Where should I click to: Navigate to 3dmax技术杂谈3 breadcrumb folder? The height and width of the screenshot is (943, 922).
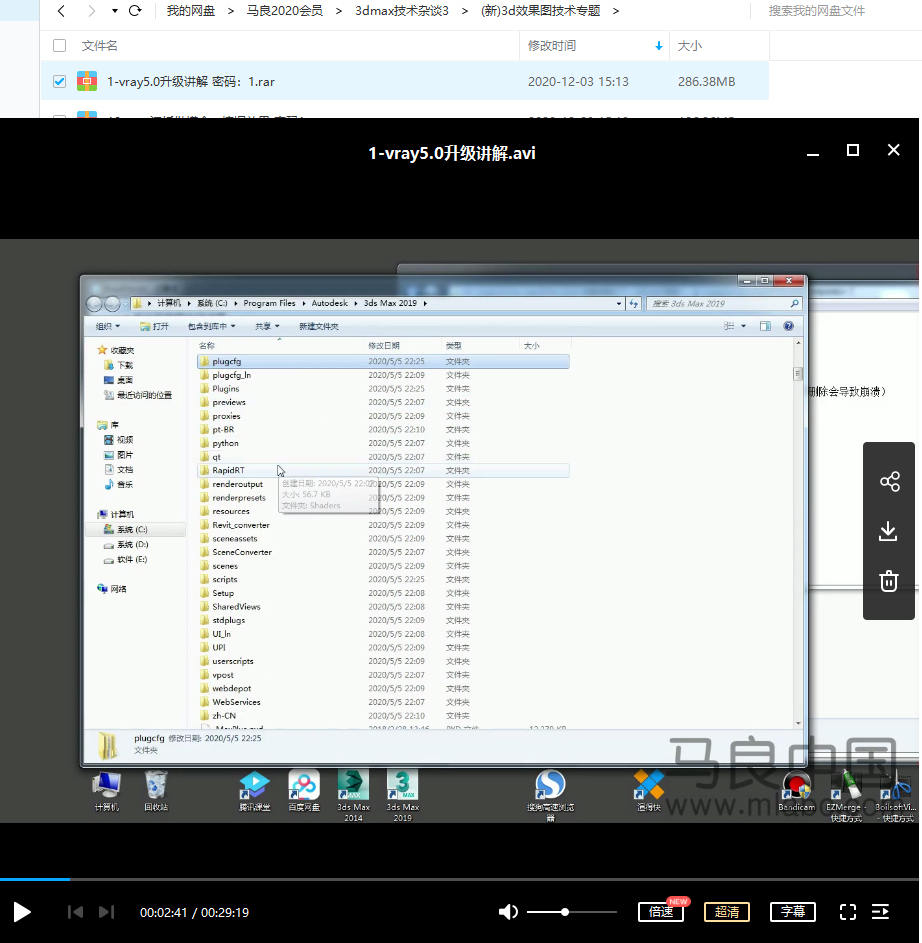pyautogui.click(x=402, y=11)
